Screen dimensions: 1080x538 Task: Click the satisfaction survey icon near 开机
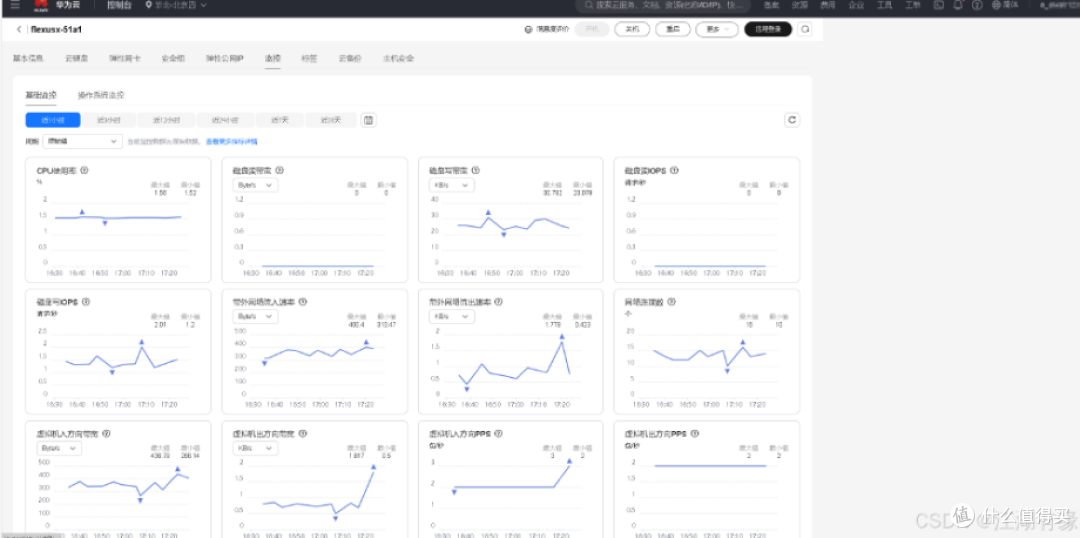(528, 30)
